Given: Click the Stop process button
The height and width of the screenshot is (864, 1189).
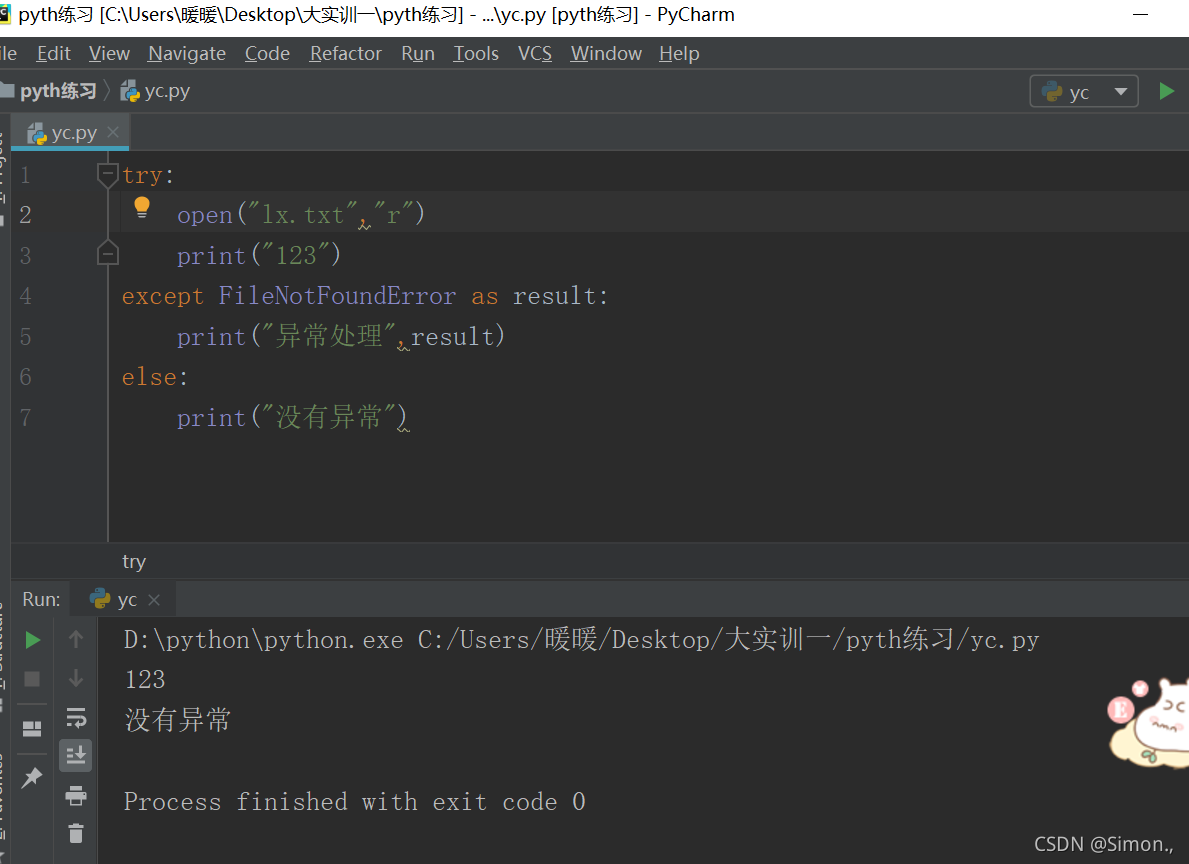Looking at the screenshot, I should coord(32,679).
